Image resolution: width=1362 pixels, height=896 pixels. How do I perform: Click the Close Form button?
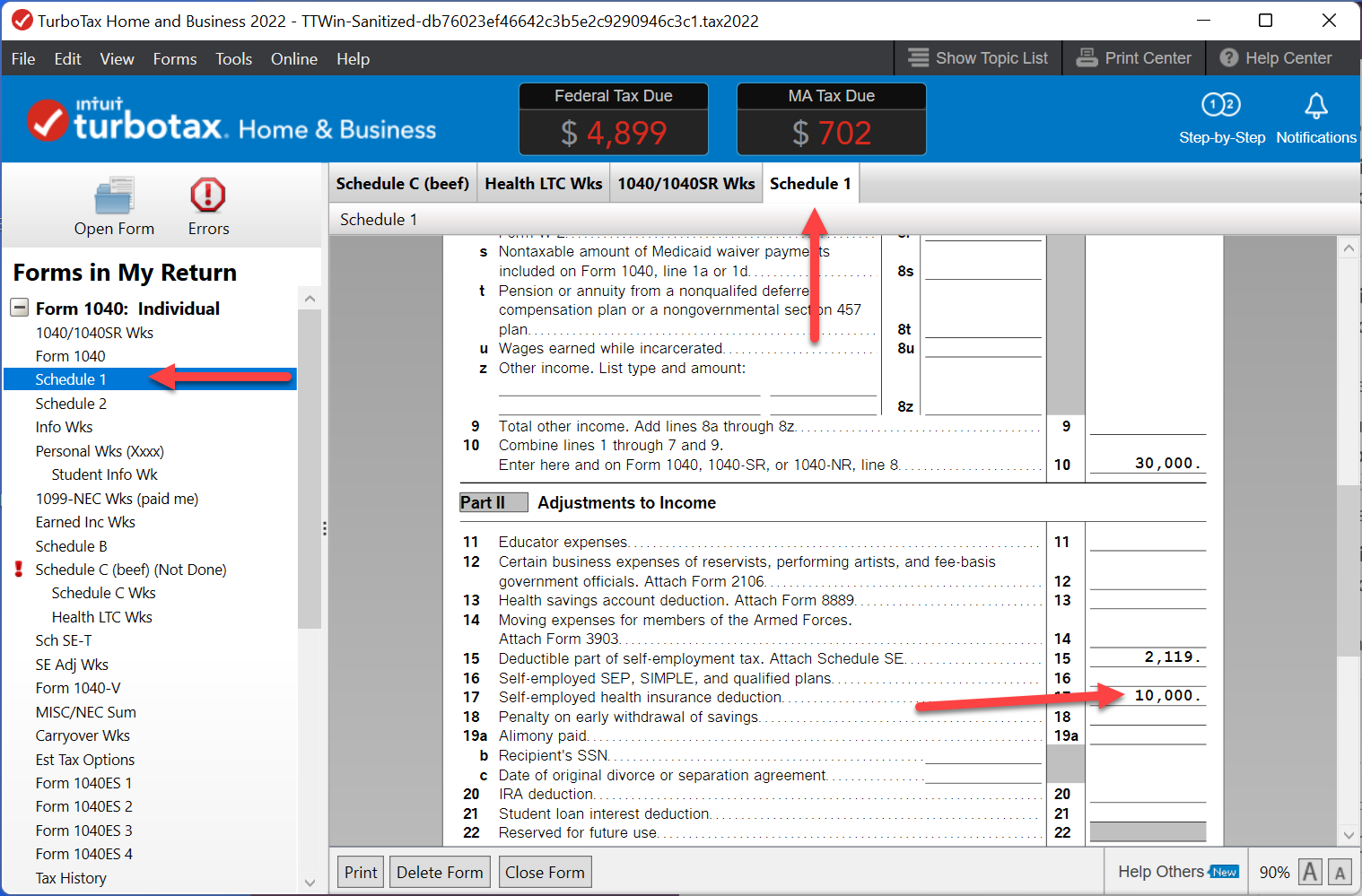pos(544,873)
